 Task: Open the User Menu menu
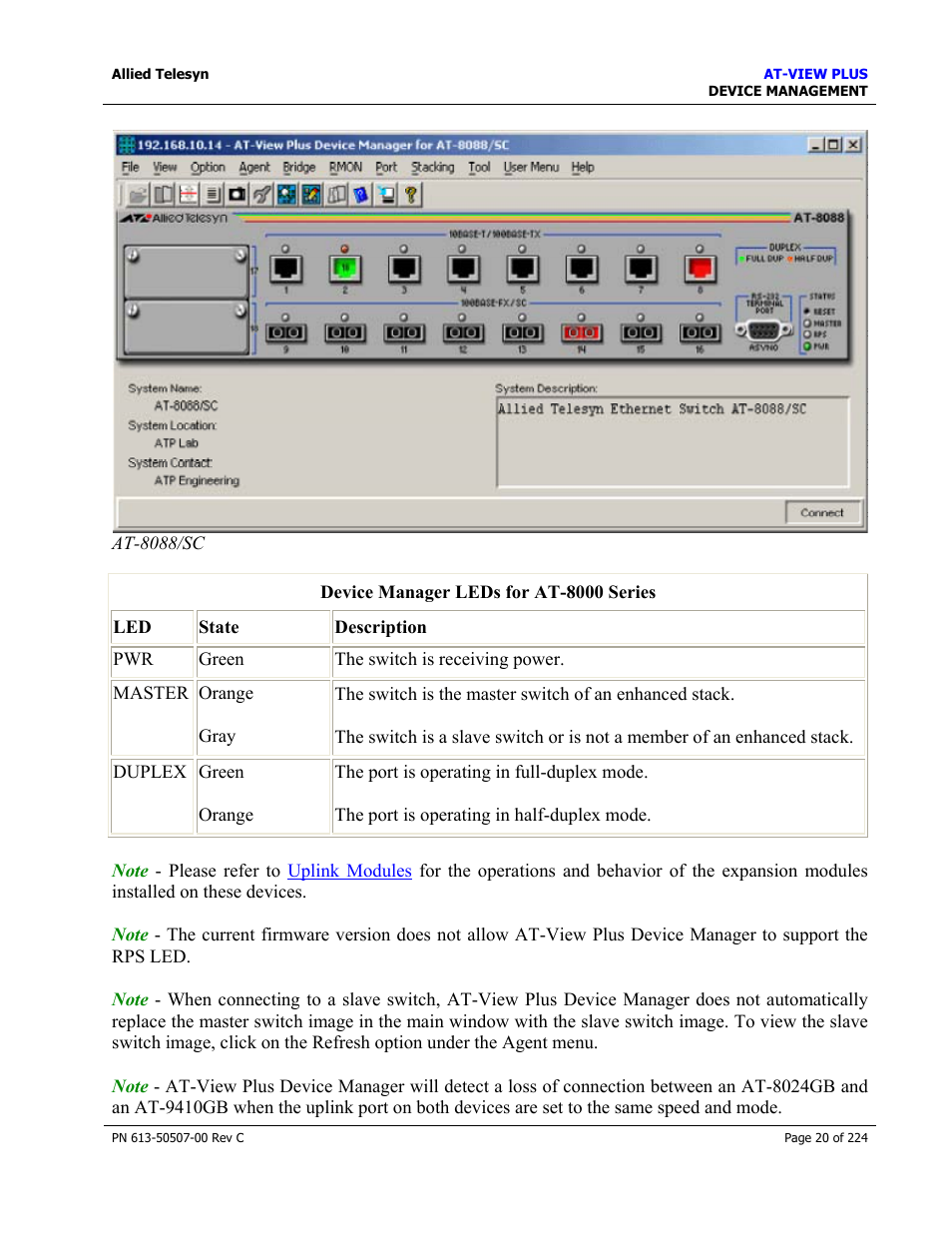pyautogui.click(x=531, y=168)
